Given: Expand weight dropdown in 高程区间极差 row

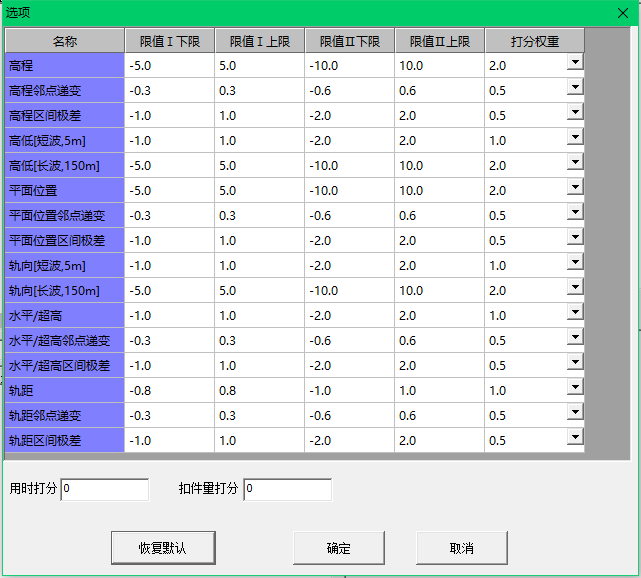Looking at the screenshot, I should point(575,112).
